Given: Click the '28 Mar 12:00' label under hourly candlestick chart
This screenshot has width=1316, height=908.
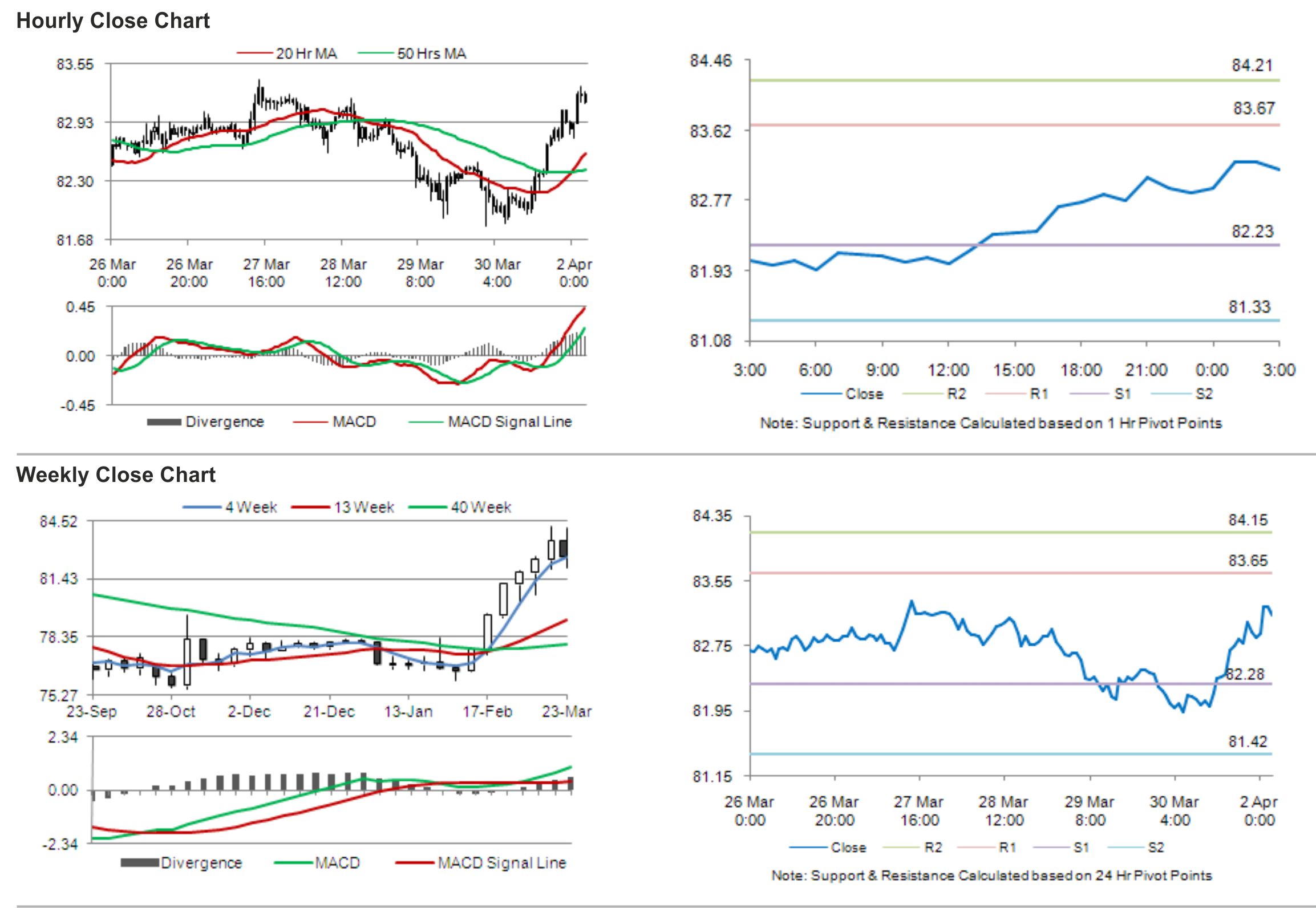Looking at the screenshot, I should coord(343,273).
